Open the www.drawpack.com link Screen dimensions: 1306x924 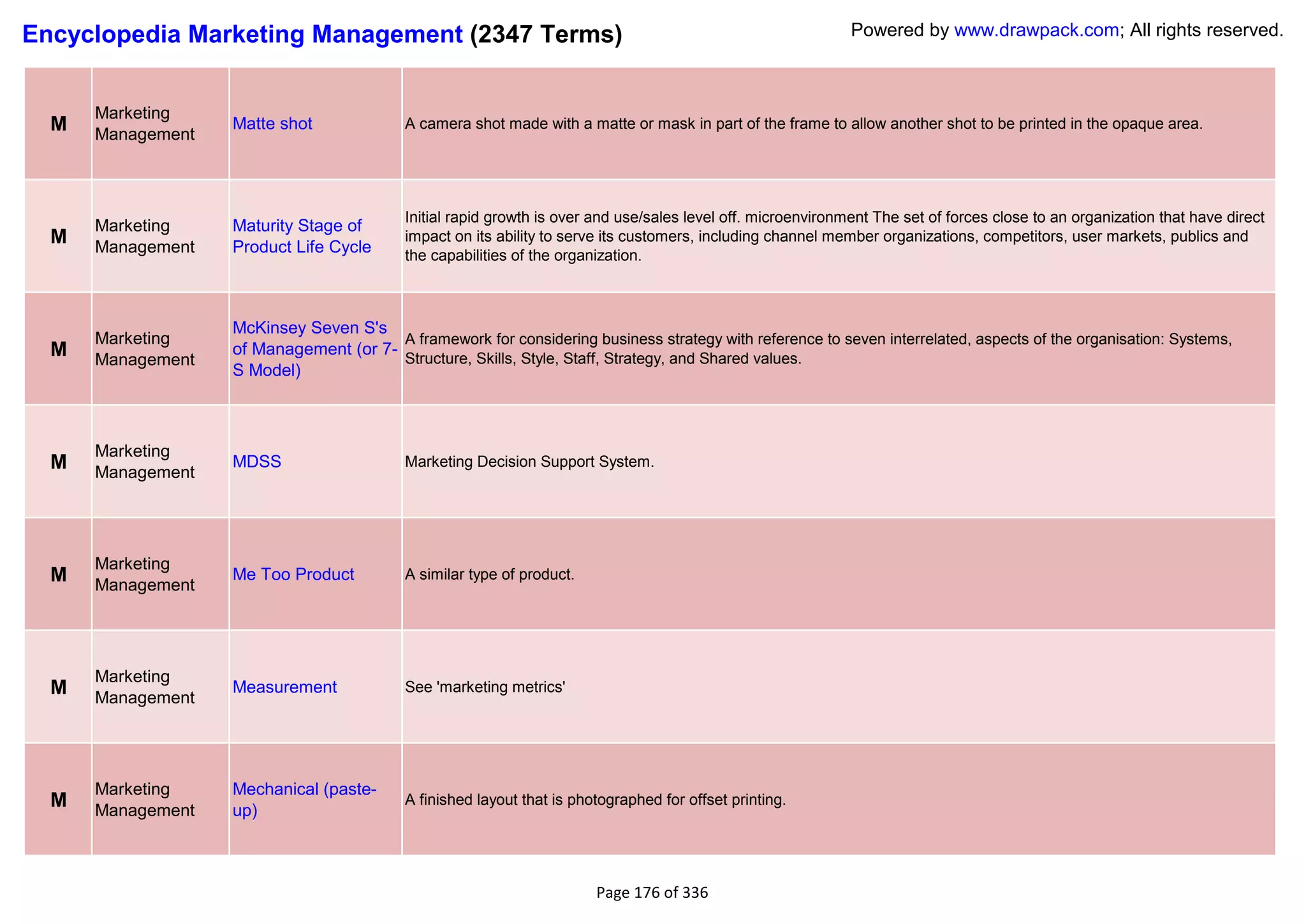[1036, 31]
